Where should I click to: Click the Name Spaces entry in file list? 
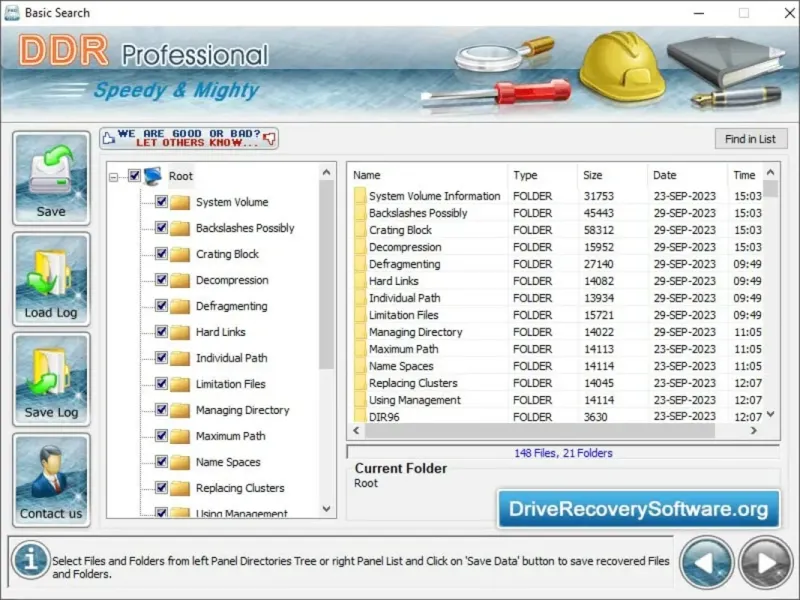(401, 366)
